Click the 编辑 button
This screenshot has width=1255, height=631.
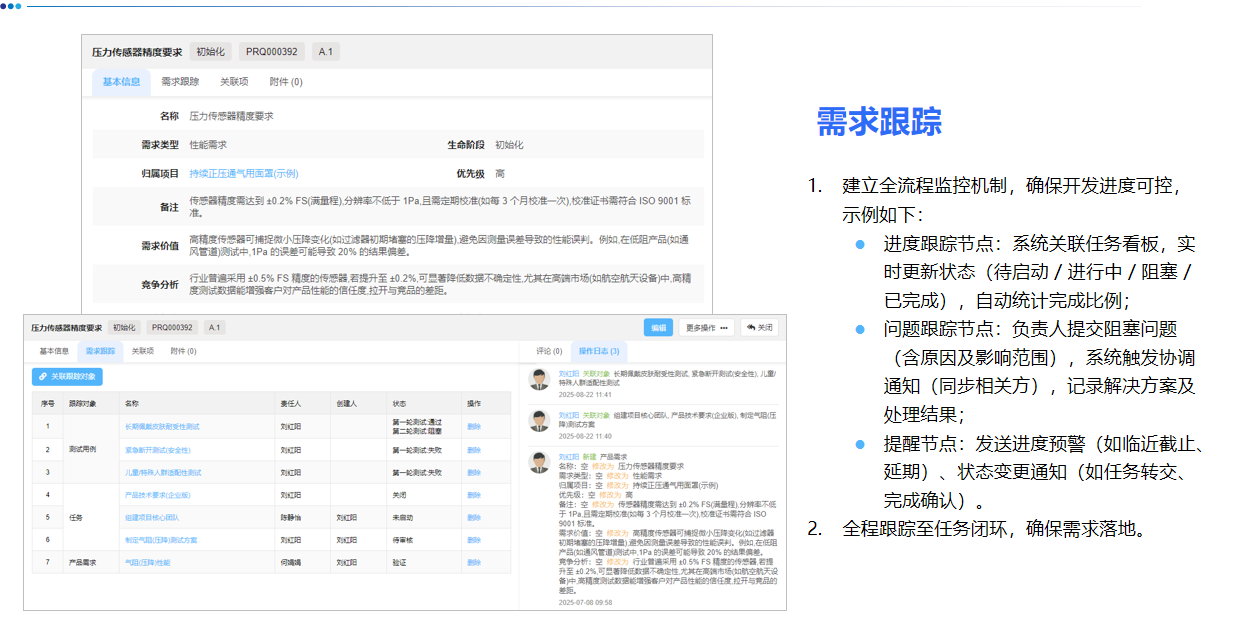658,328
